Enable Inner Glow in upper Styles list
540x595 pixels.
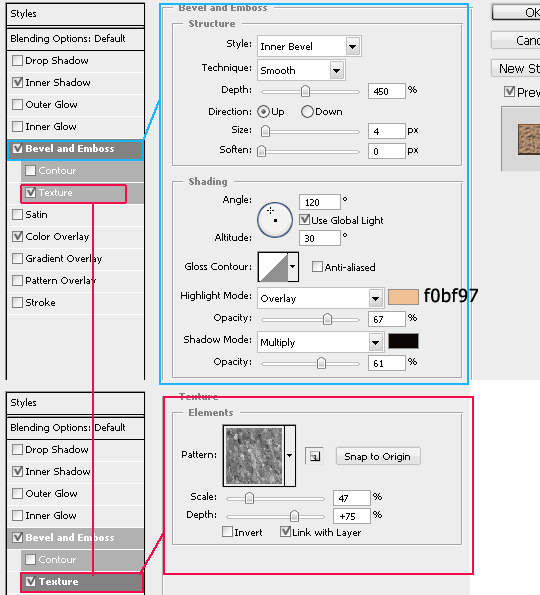(x=17, y=127)
